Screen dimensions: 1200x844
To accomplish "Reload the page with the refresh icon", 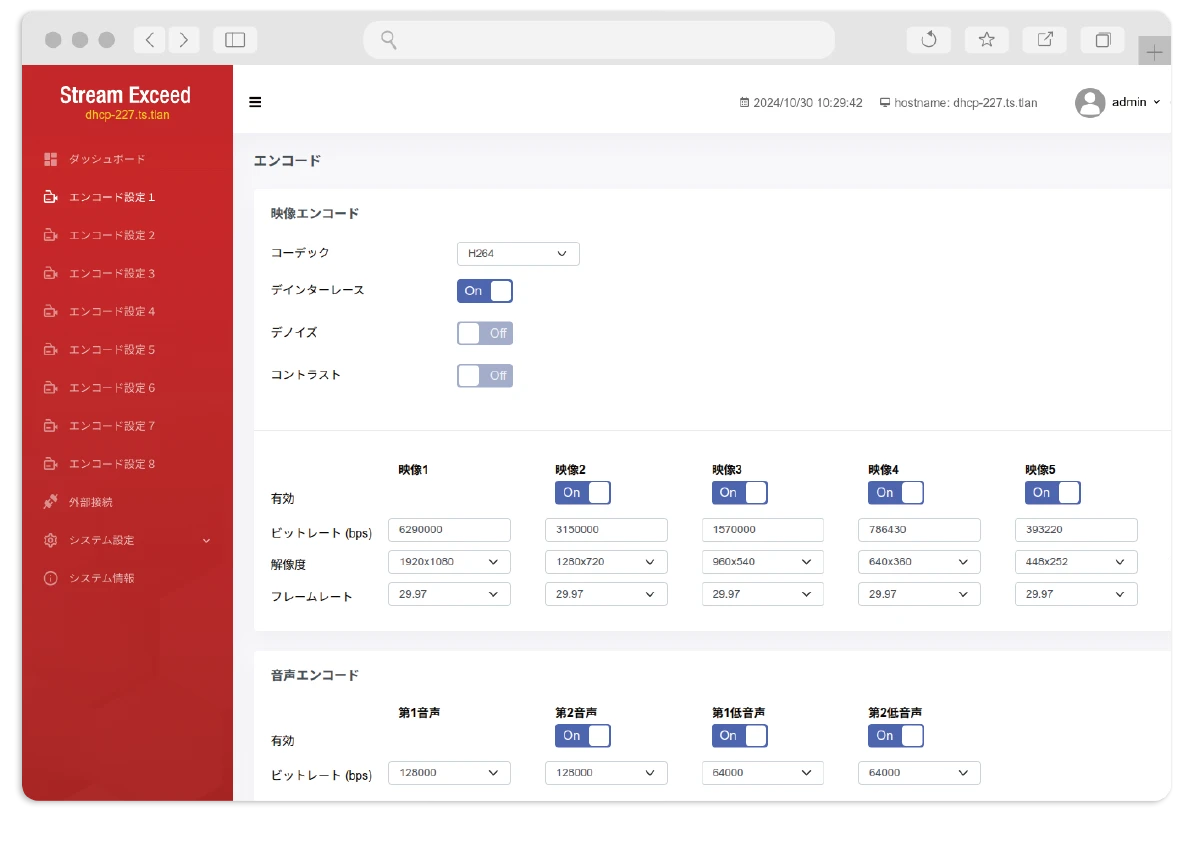I will (928, 40).
